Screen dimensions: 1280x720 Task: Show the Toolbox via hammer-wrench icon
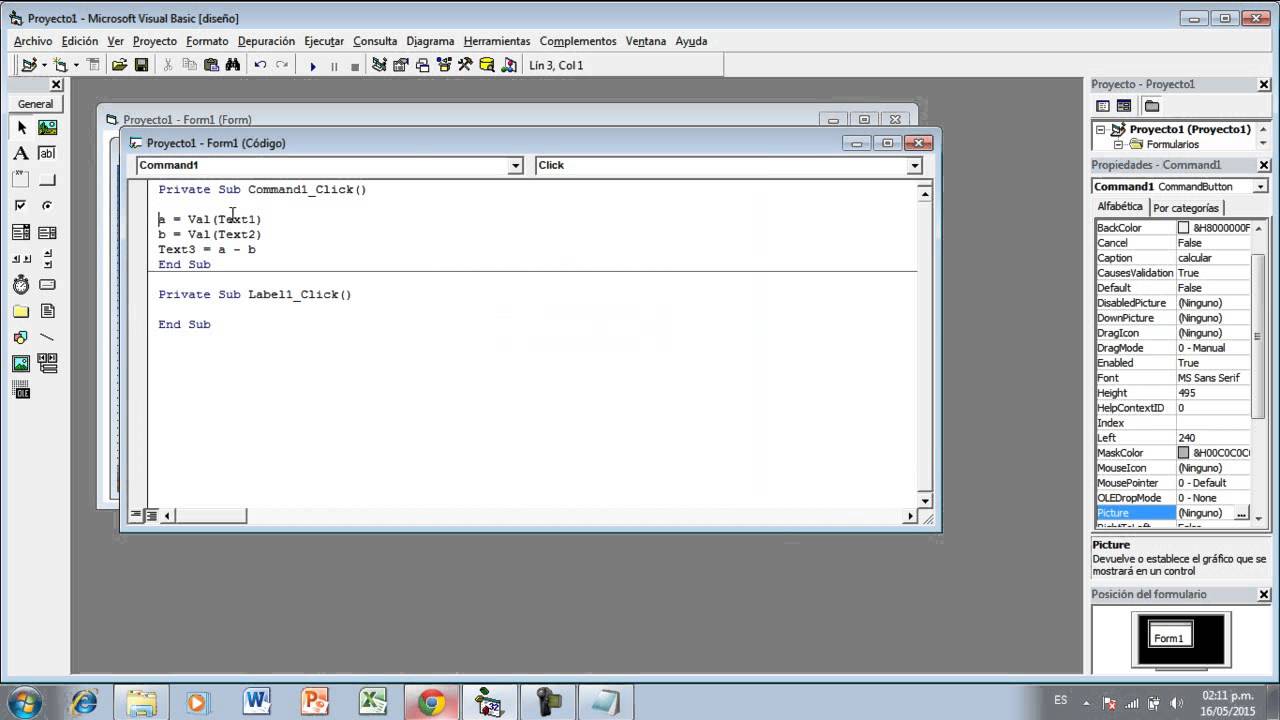point(465,65)
